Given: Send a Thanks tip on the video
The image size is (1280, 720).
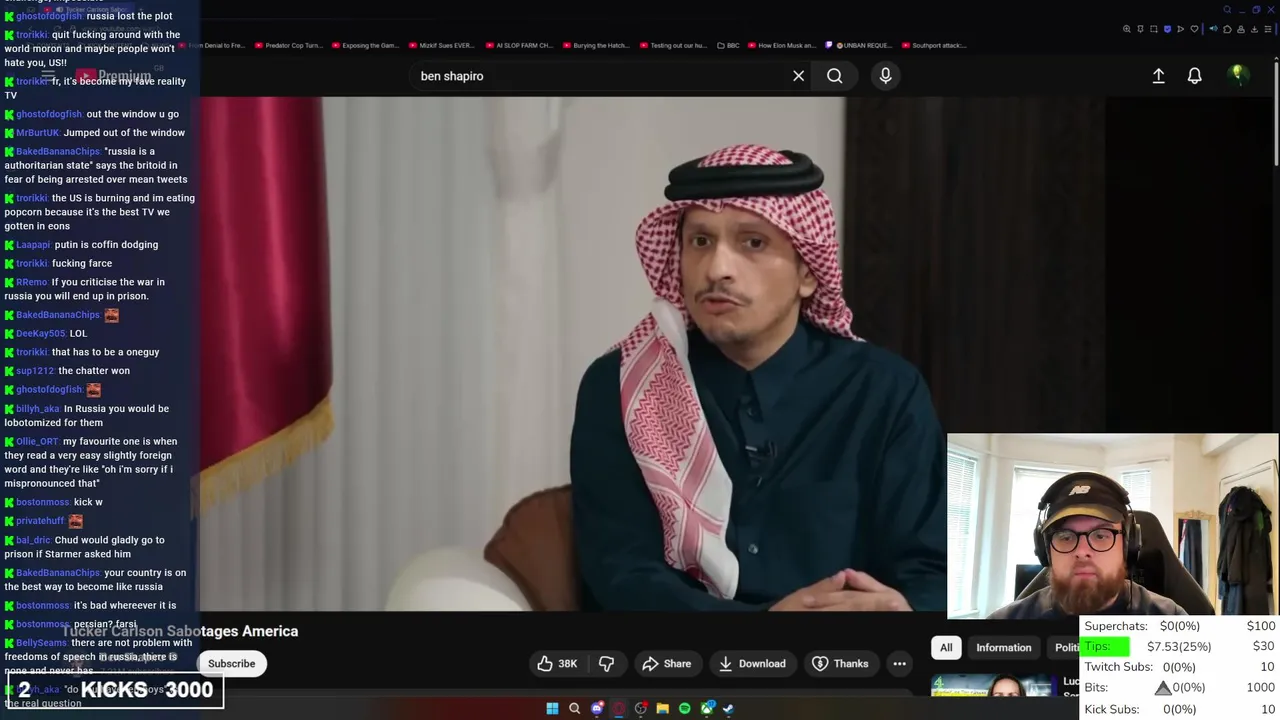Looking at the screenshot, I should (x=840, y=663).
